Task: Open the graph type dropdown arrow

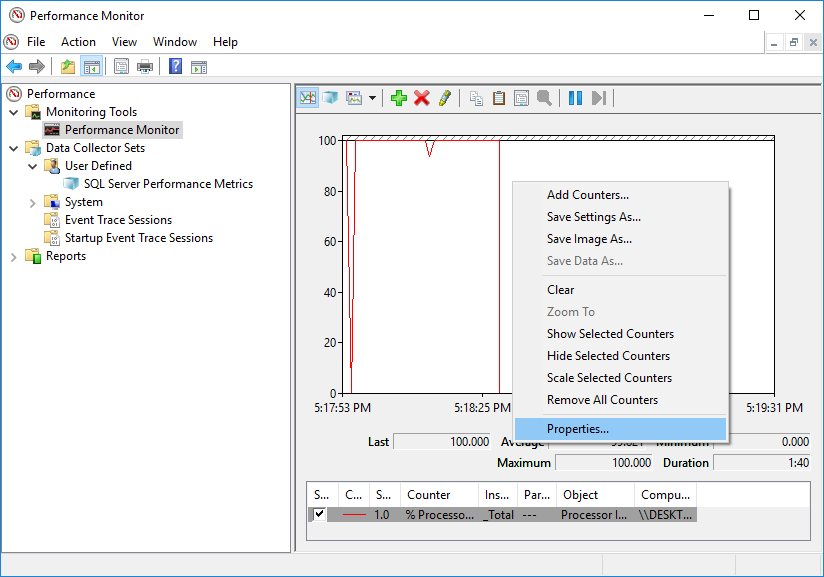Action: click(371, 97)
